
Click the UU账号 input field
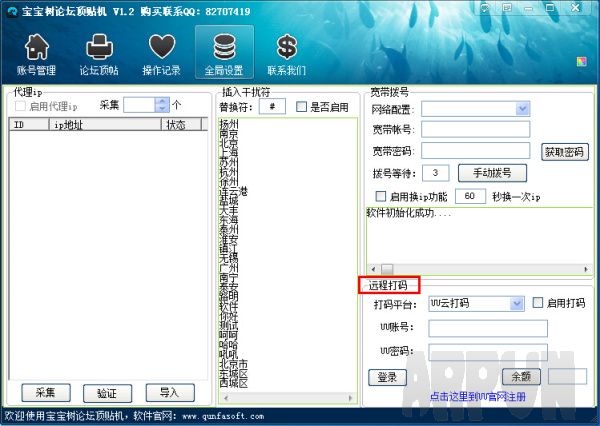coord(488,328)
